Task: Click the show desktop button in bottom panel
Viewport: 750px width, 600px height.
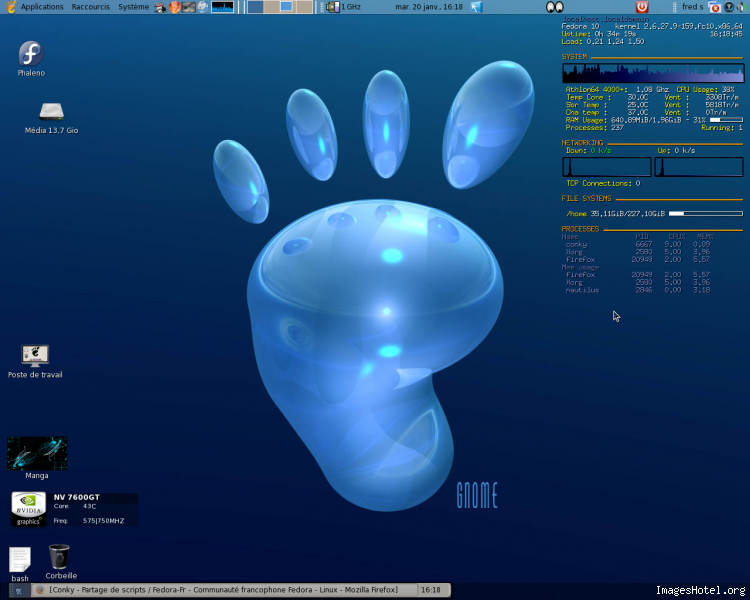Action: point(17,590)
